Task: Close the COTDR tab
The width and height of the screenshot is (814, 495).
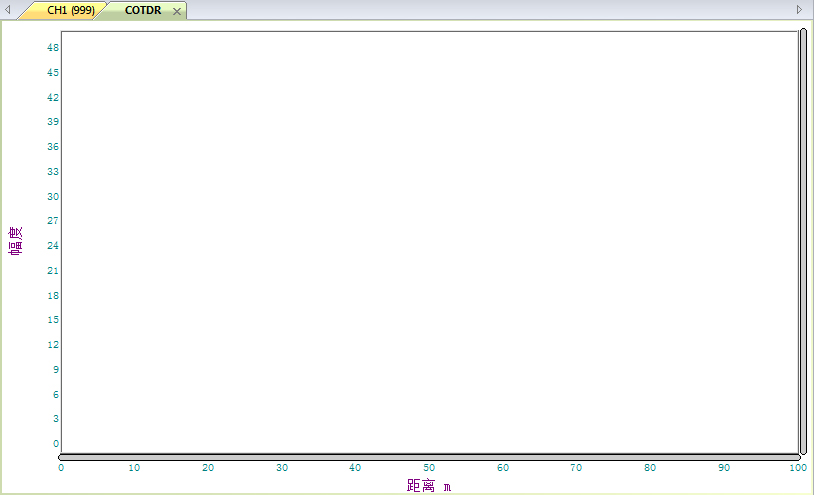Action: (x=177, y=11)
